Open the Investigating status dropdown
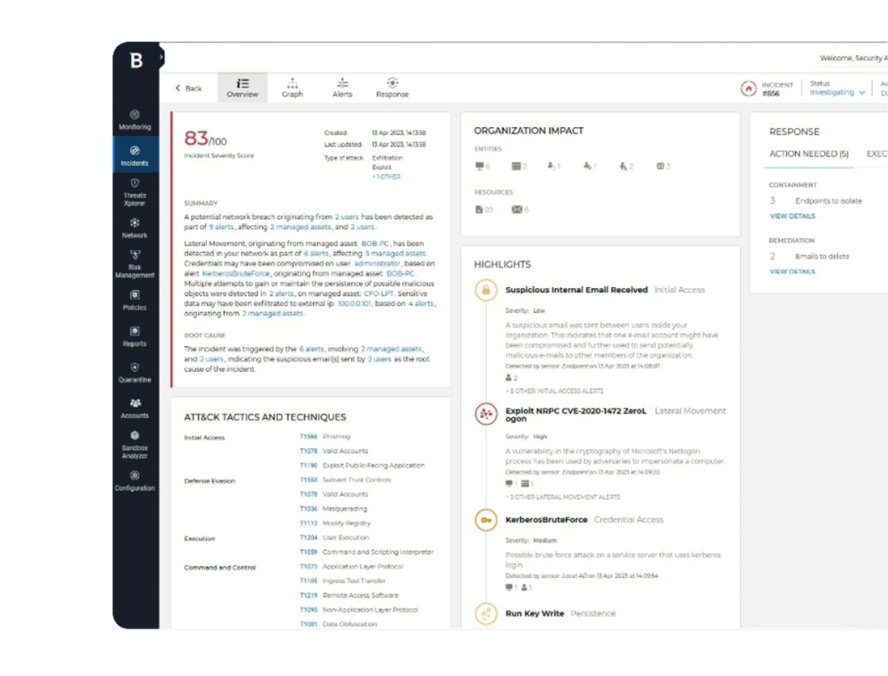 tap(837, 92)
